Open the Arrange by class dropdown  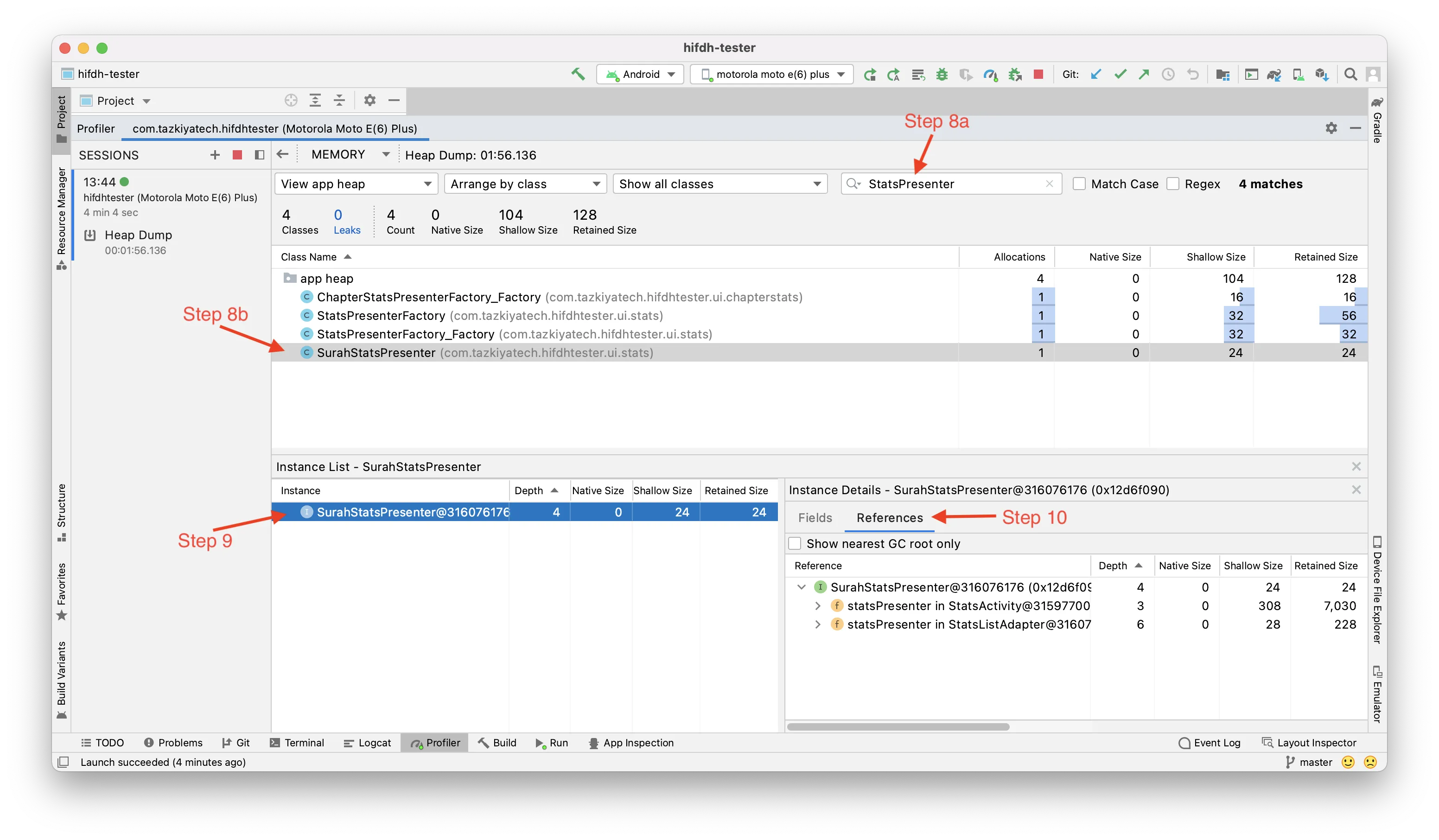(x=525, y=184)
